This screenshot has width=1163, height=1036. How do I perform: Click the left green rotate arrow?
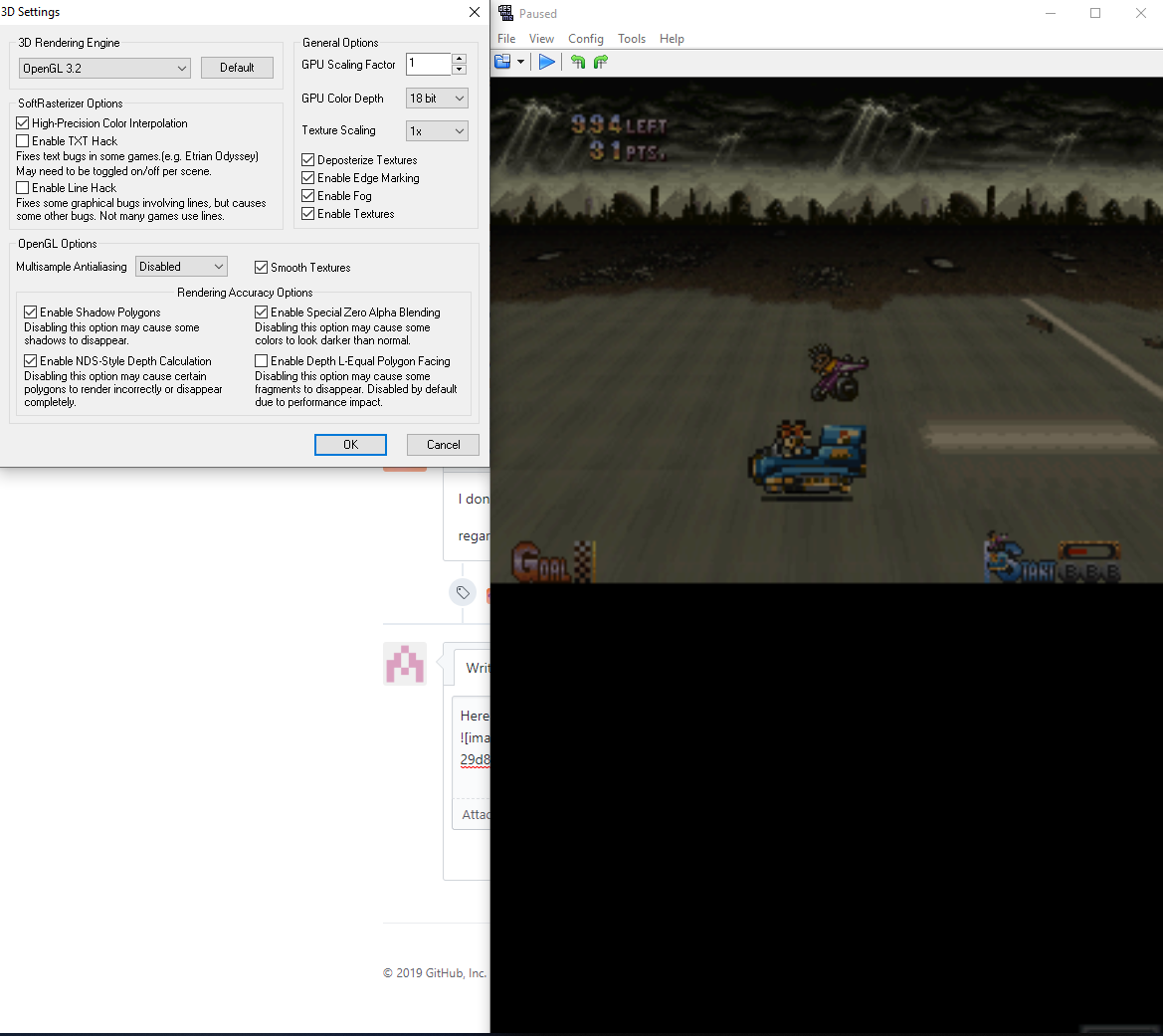coord(578,61)
